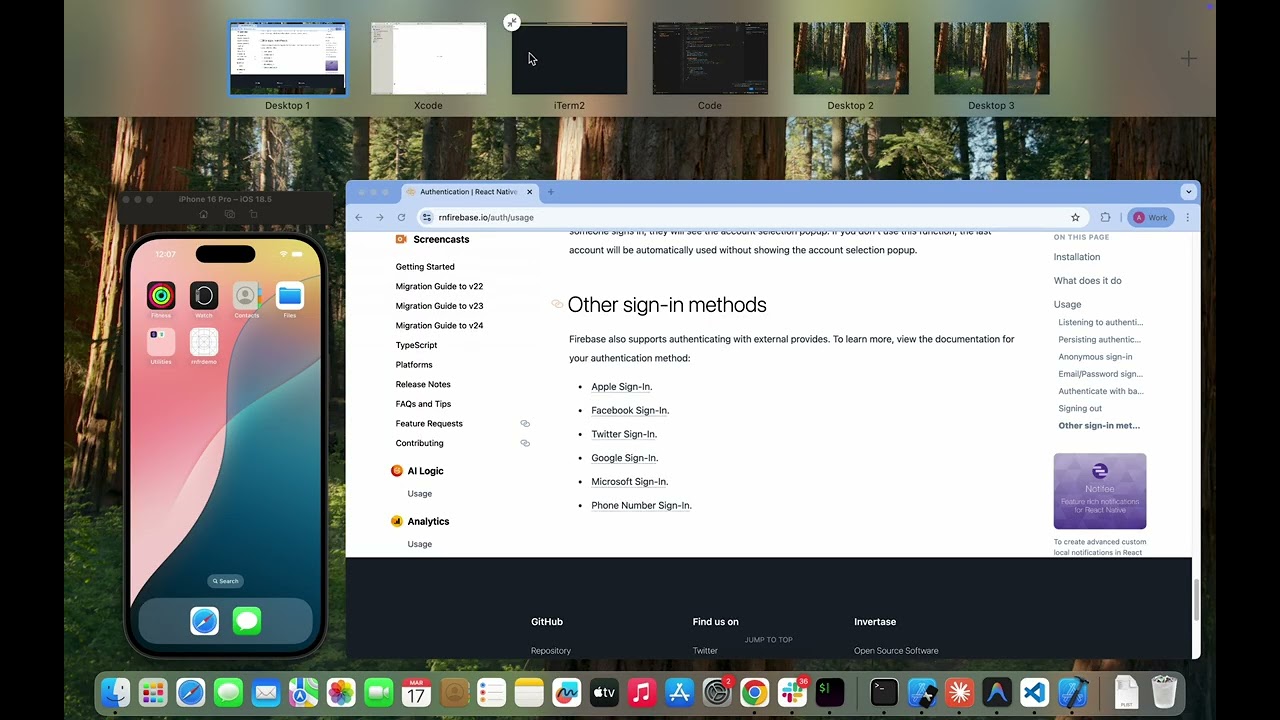Open Visual Studio Code from the Dock
This screenshot has width=1280, height=720.
click(x=1034, y=692)
